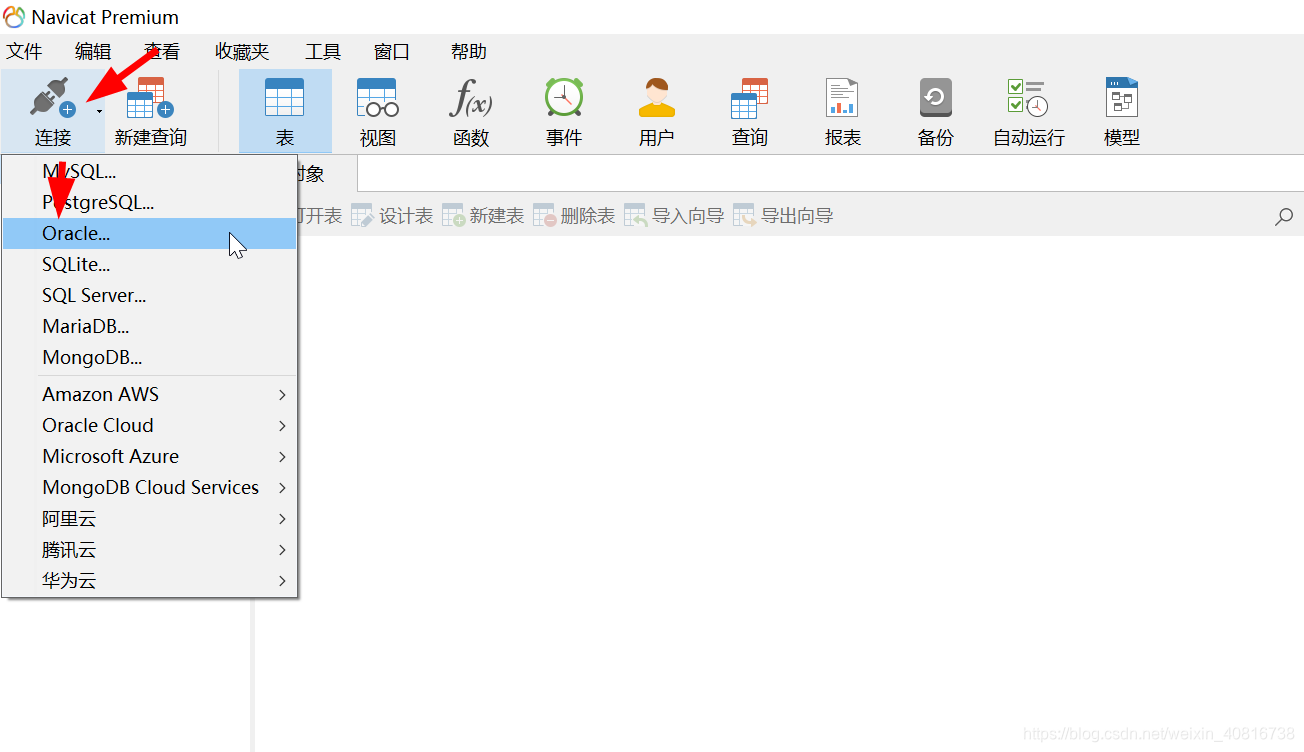
Task: Open the Help (帮助) menu
Action: pyautogui.click(x=469, y=52)
